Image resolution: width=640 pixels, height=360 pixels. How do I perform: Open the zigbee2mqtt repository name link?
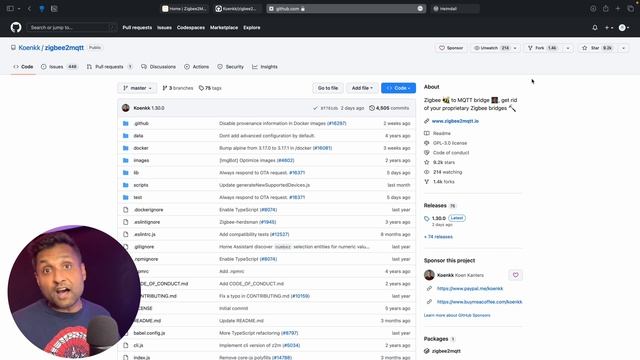click(64, 48)
